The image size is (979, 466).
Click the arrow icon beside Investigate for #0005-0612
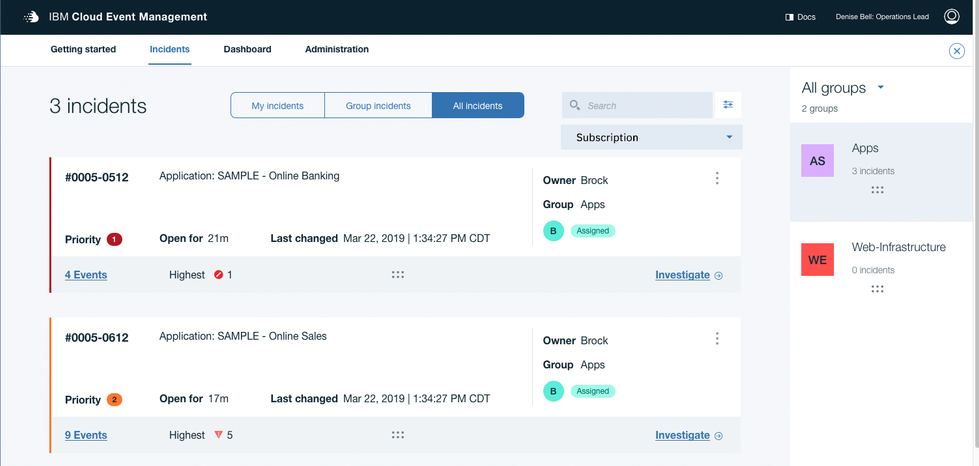click(719, 436)
